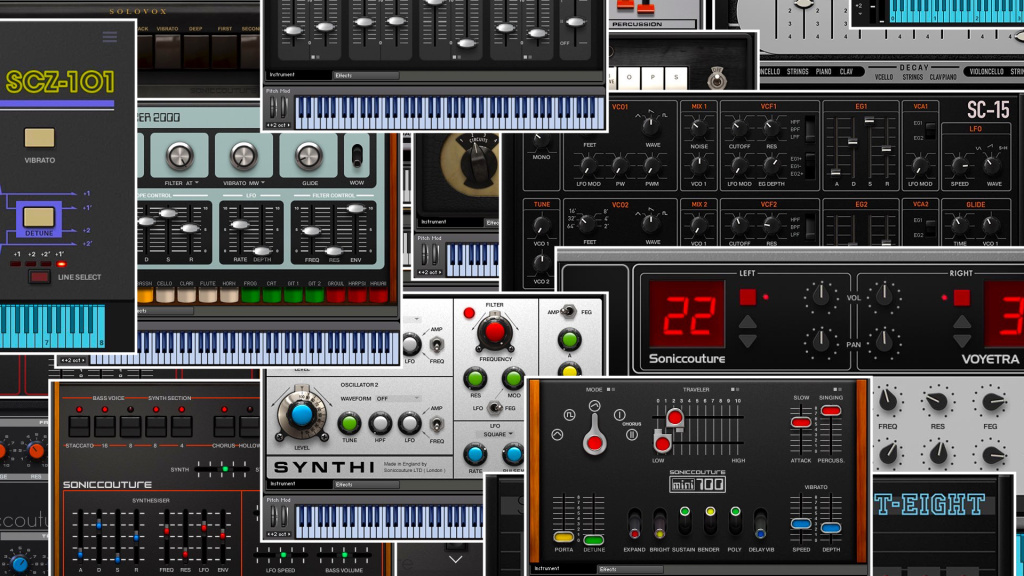Image resolution: width=1024 pixels, height=576 pixels.
Task: Select square wave mode icon on mini 700
Action: pos(569,415)
